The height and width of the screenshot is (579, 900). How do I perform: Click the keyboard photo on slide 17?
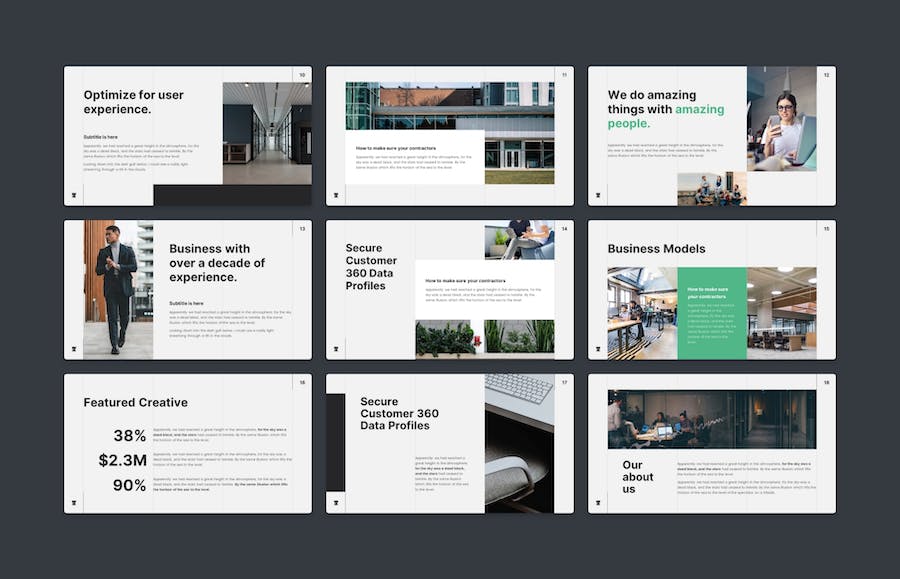pos(519,389)
